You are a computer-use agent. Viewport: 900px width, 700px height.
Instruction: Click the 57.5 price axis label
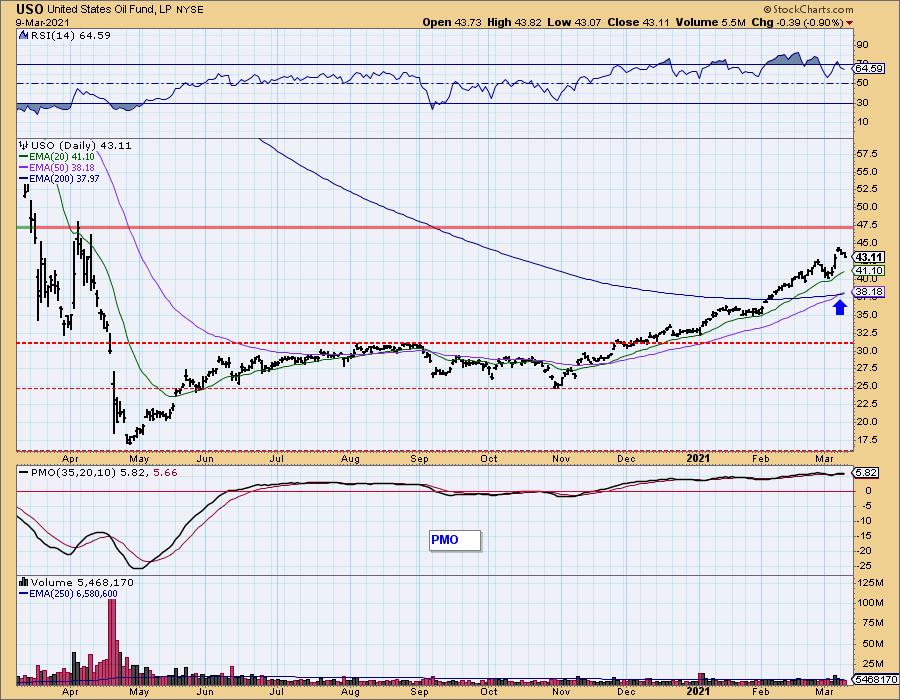pyautogui.click(x=867, y=154)
